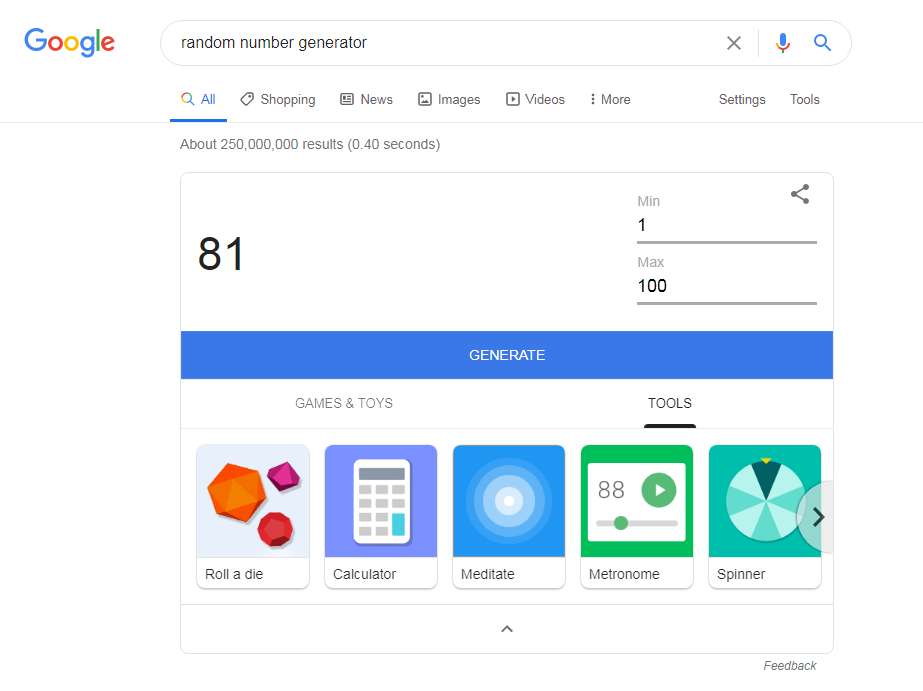Expand the More search options menu
The height and width of the screenshot is (691, 923).
[x=610, y=100]
